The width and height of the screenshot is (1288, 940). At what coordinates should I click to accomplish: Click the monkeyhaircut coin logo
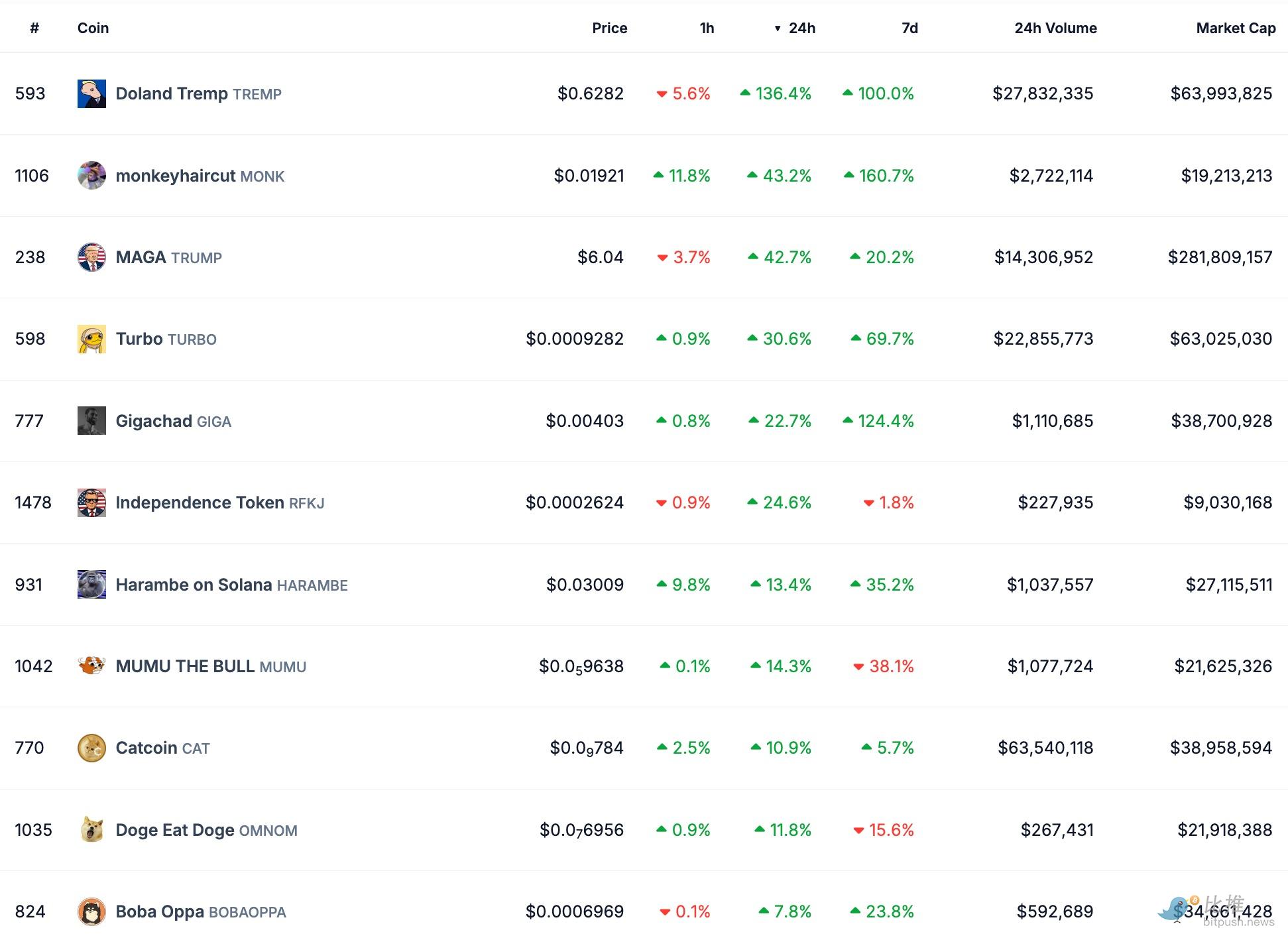tap(91, 176)
